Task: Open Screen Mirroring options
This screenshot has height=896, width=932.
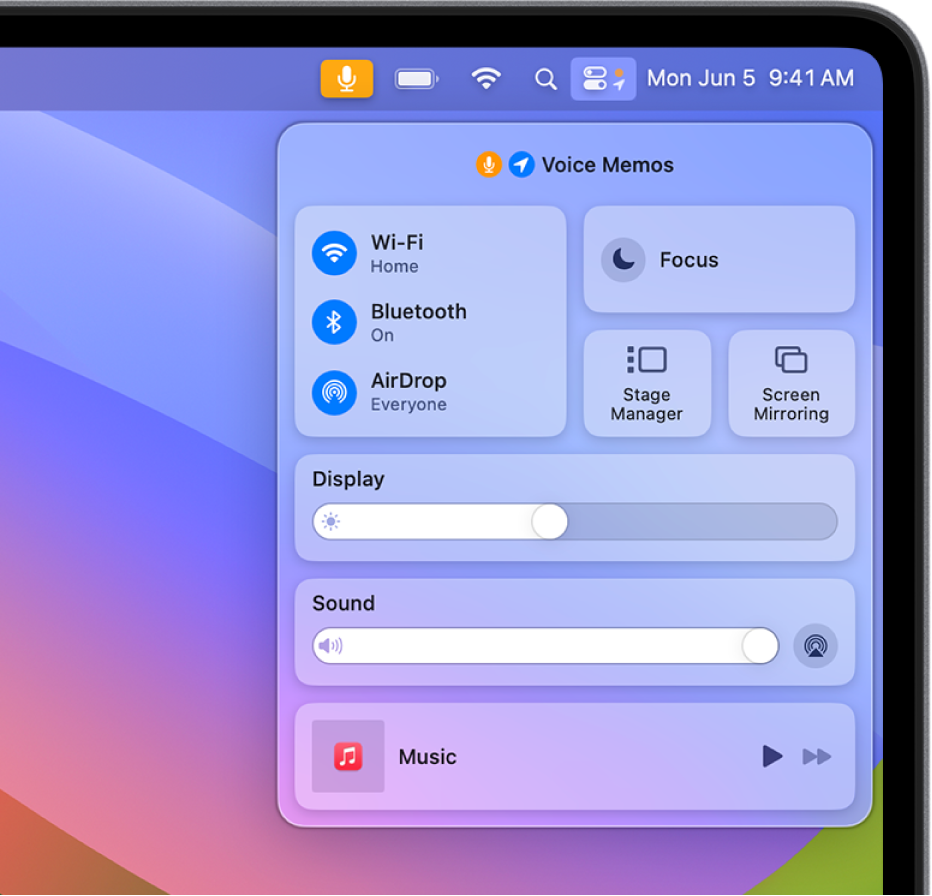Action: (791, 383)
